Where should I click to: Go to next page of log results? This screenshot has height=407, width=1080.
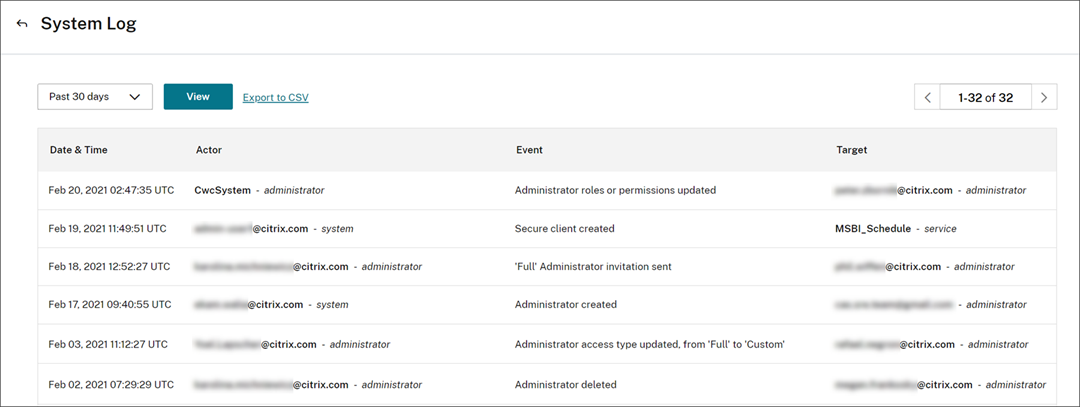pos(1044,97)
